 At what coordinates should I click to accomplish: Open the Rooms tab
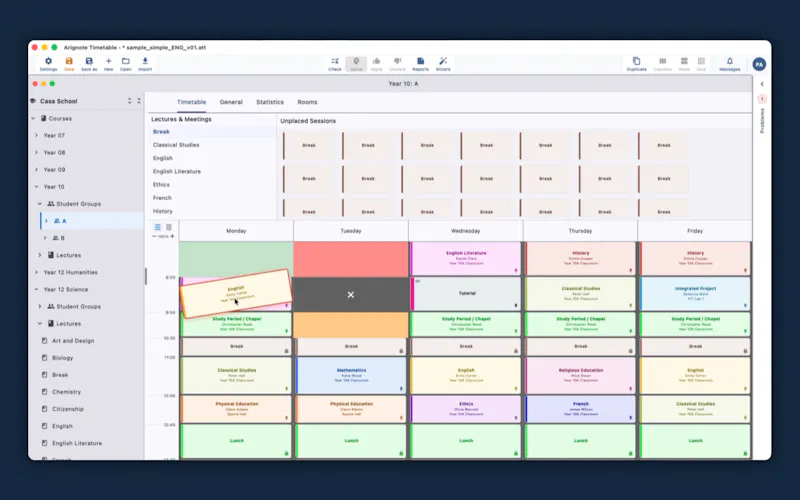[307, 102]
